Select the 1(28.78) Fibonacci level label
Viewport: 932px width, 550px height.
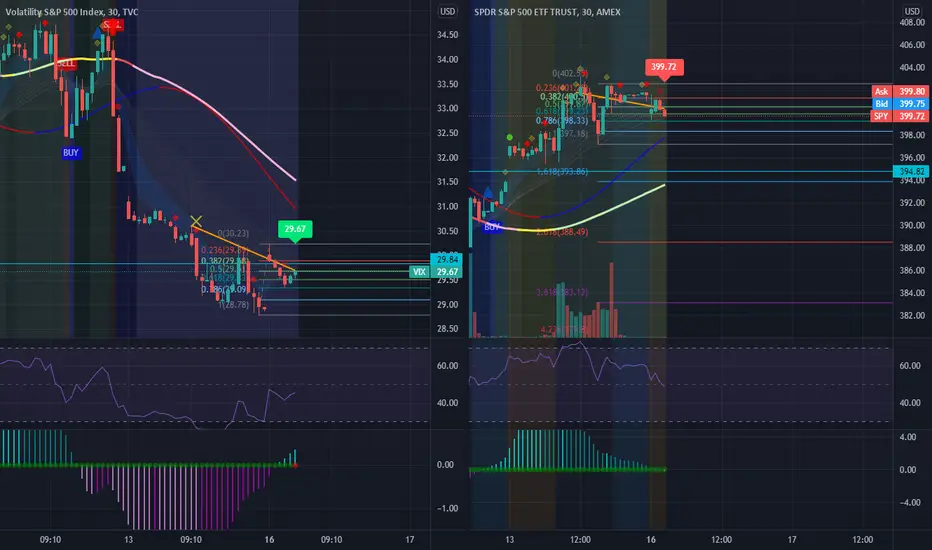click(234, 304)
